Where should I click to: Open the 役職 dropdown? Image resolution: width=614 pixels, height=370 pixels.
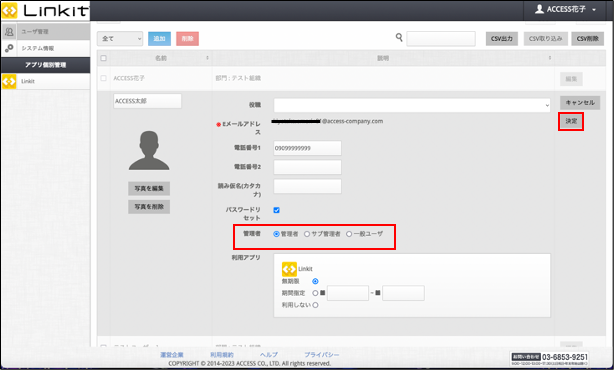412,105
